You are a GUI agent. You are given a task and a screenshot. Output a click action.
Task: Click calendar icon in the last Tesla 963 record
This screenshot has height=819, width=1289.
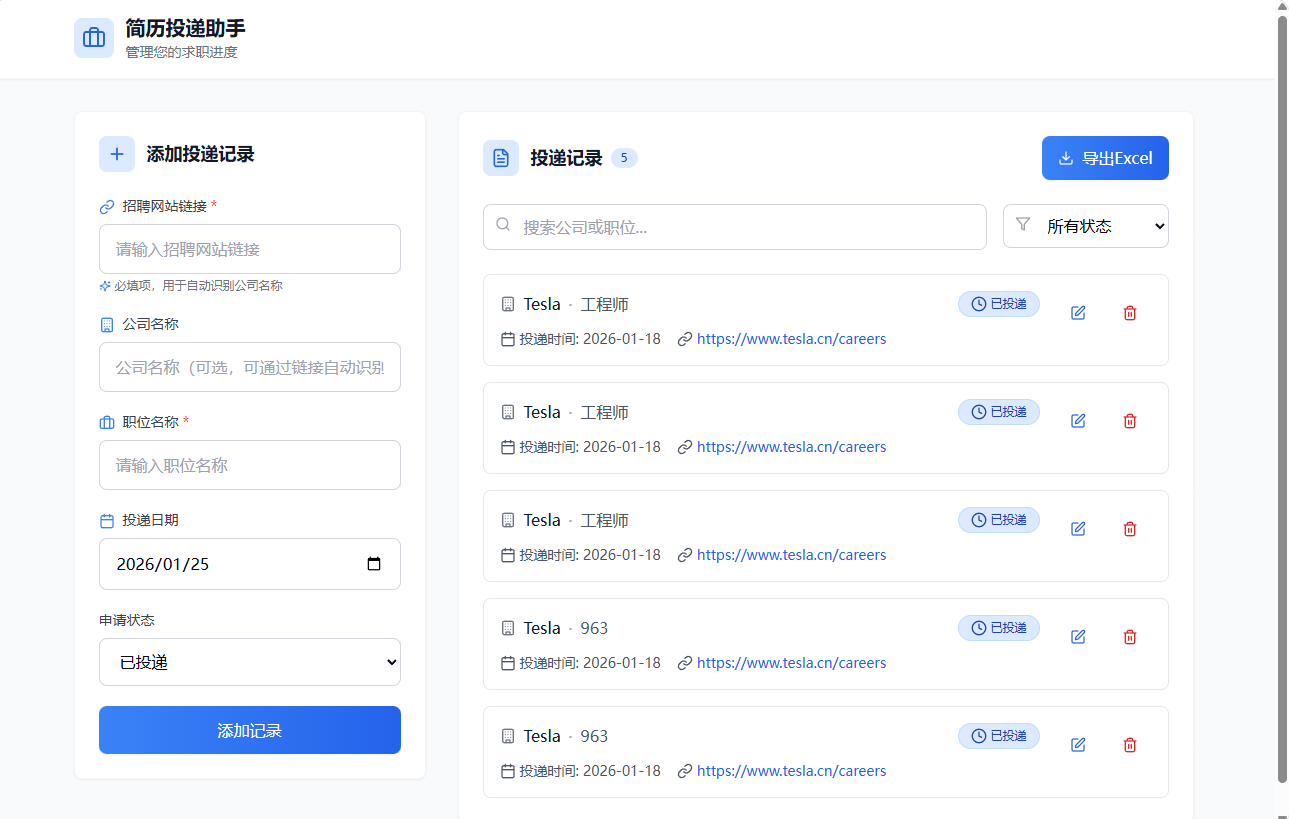tap(508, 771)
